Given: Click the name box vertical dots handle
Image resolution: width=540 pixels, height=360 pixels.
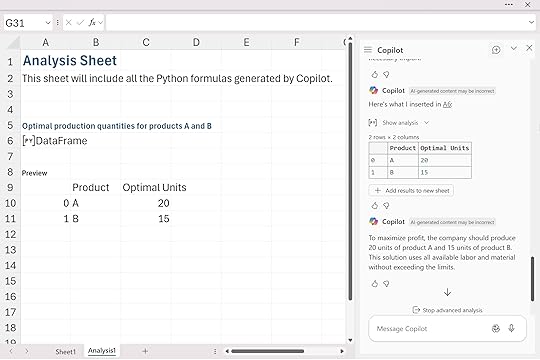Looking at the screenshot, I should point(57,23).
